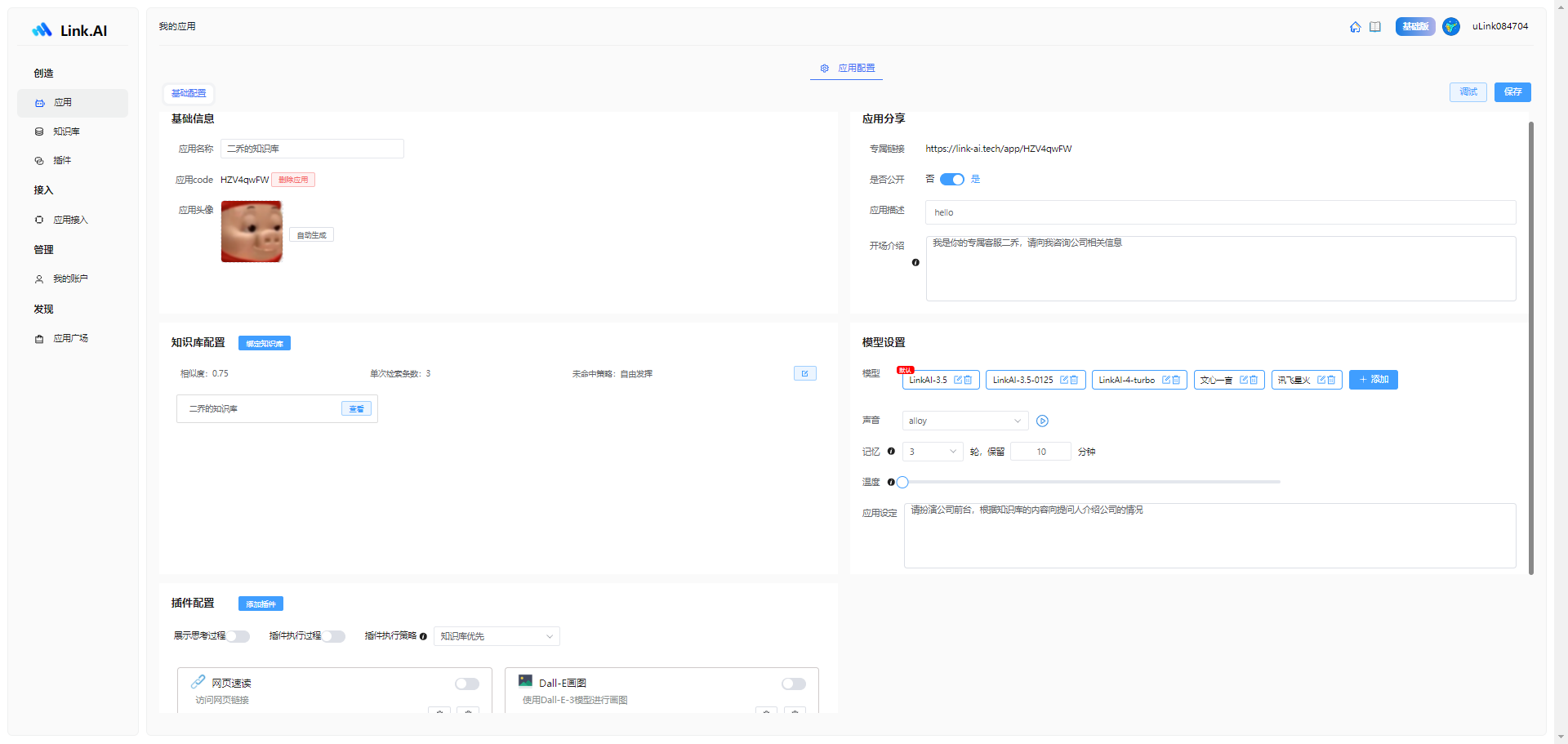This screenshot has height=744, width=1568.
Task: Expand the 记忆 rounds dropdown
Action: tap(932, 452)
